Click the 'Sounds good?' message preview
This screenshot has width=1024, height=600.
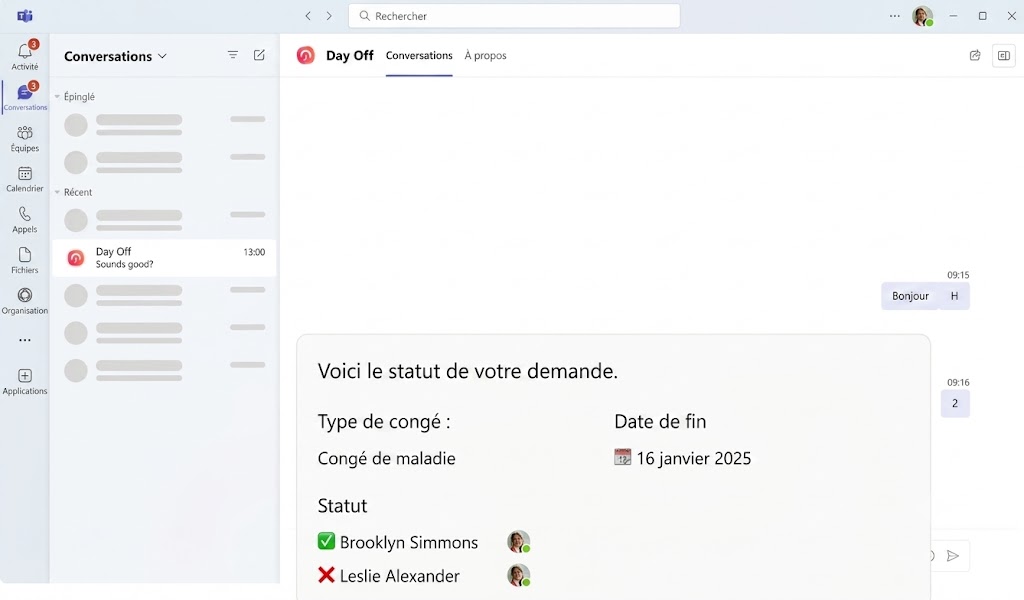[125, 264]
